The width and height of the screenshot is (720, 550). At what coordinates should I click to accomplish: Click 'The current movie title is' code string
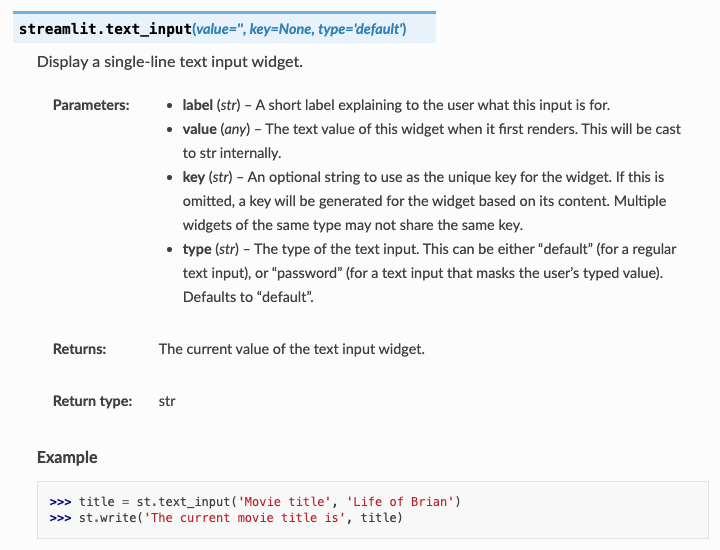point(245,518)
